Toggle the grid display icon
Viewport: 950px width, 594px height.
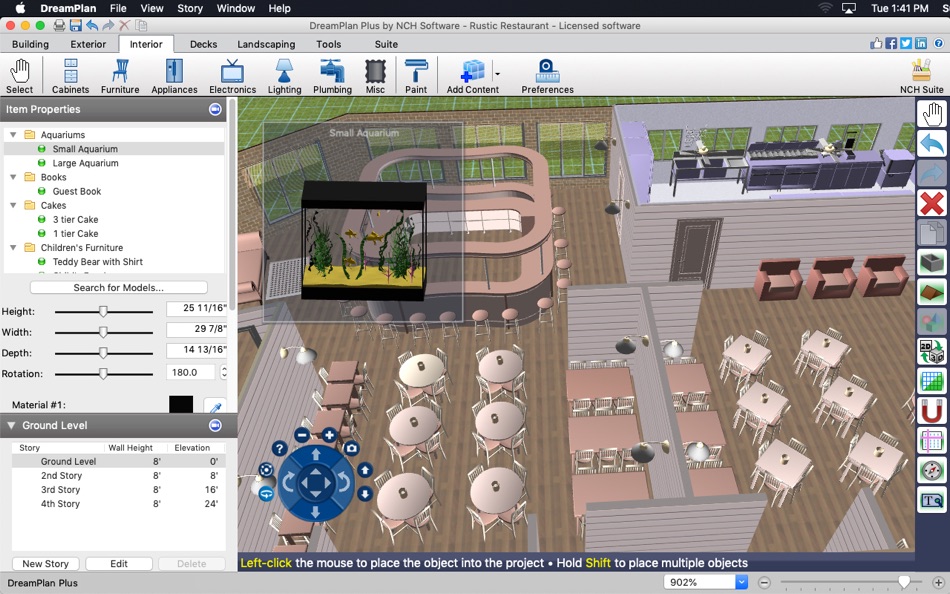click(x=931, y=381)
